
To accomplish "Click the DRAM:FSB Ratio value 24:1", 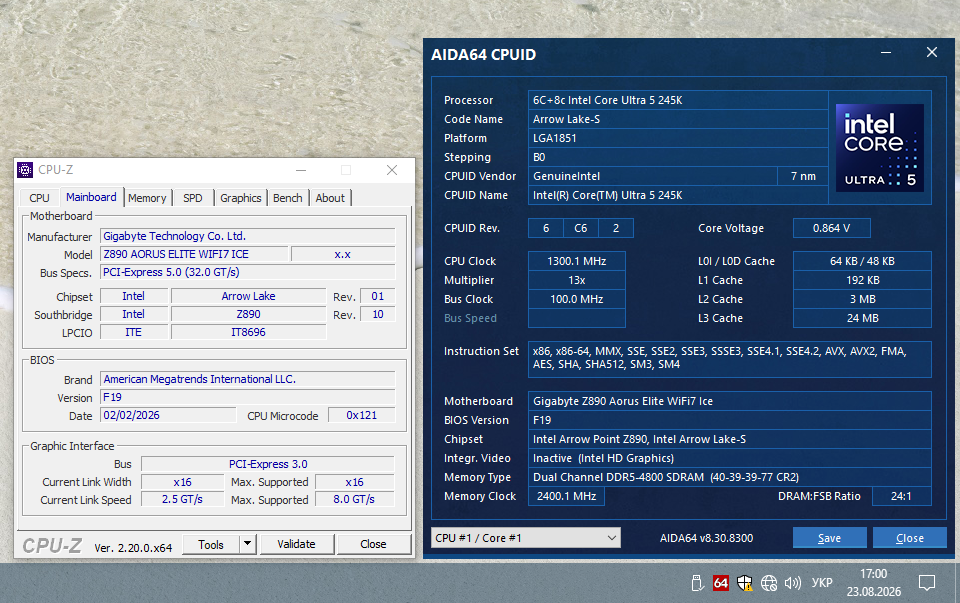I will (x=901, y=496).
